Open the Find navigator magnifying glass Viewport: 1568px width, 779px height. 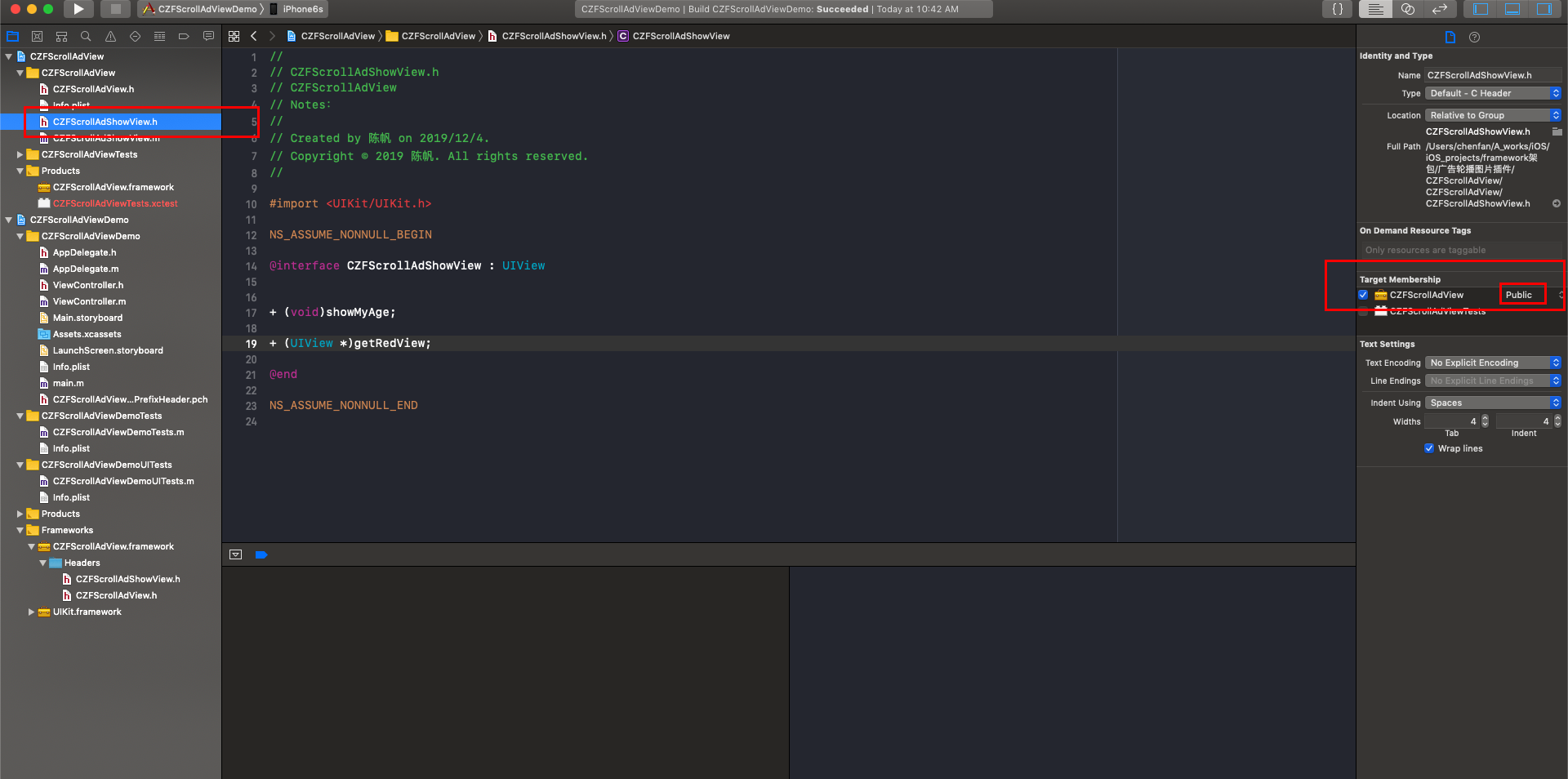pos(85,36)
